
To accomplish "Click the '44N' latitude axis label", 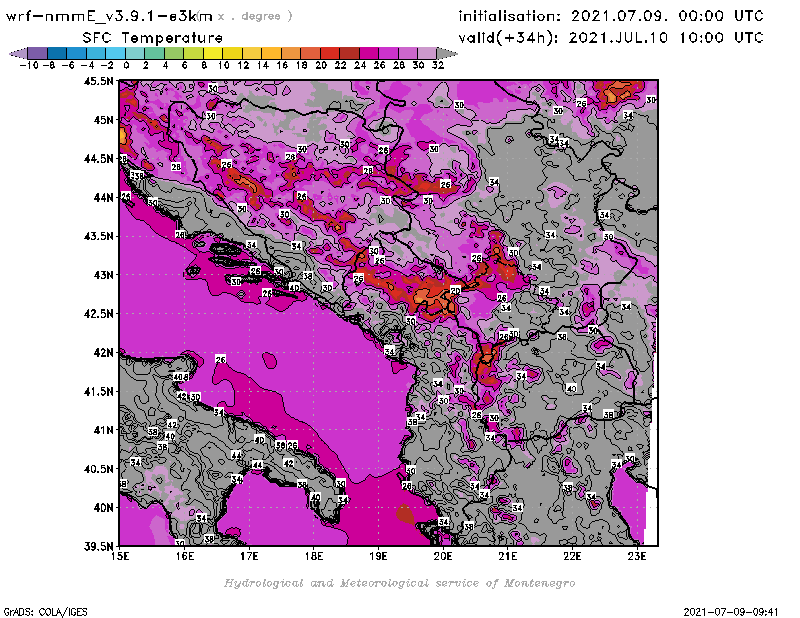I will pos(103,197).
